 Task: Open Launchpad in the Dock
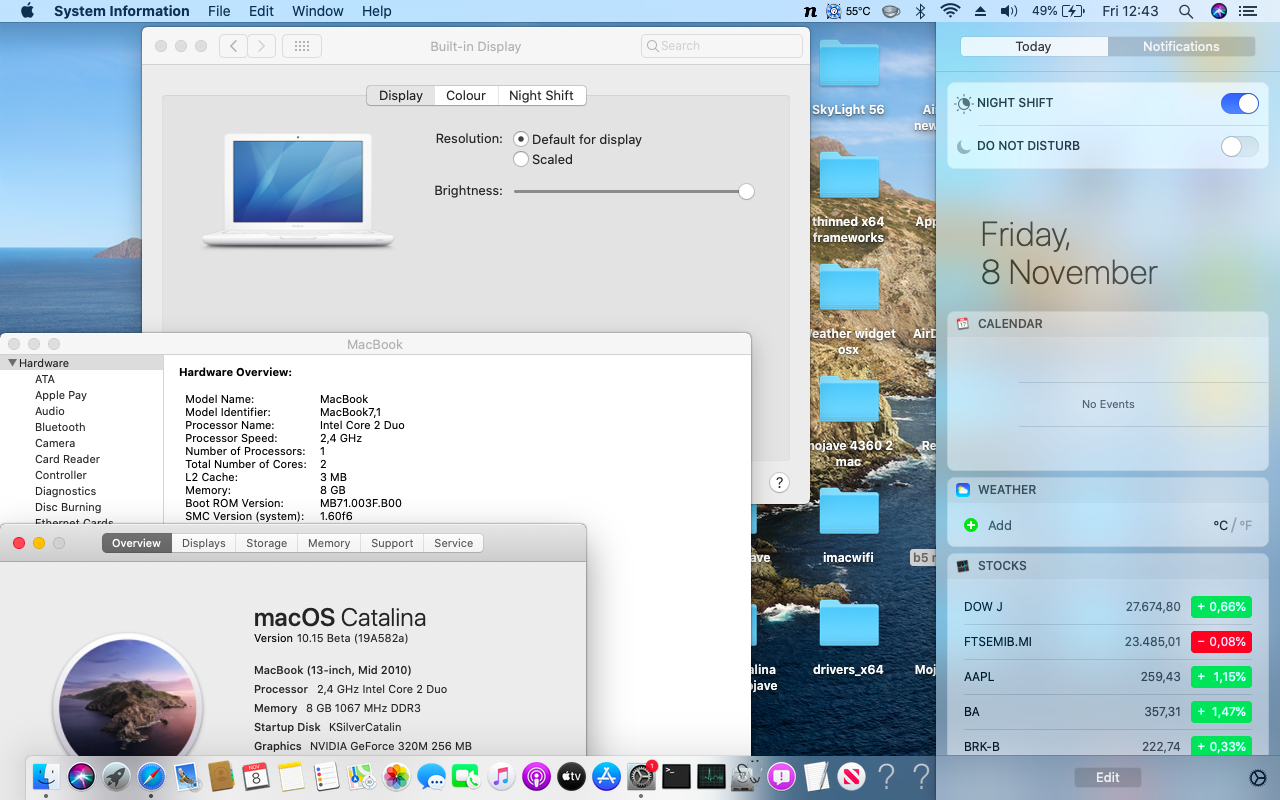[116, 776]
